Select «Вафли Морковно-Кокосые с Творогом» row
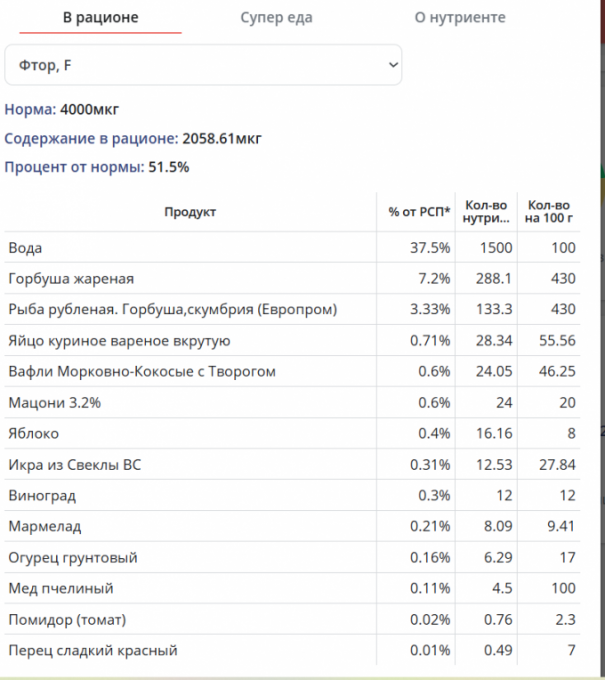Viewport: 605px width, 680px height. pos(141,372)
